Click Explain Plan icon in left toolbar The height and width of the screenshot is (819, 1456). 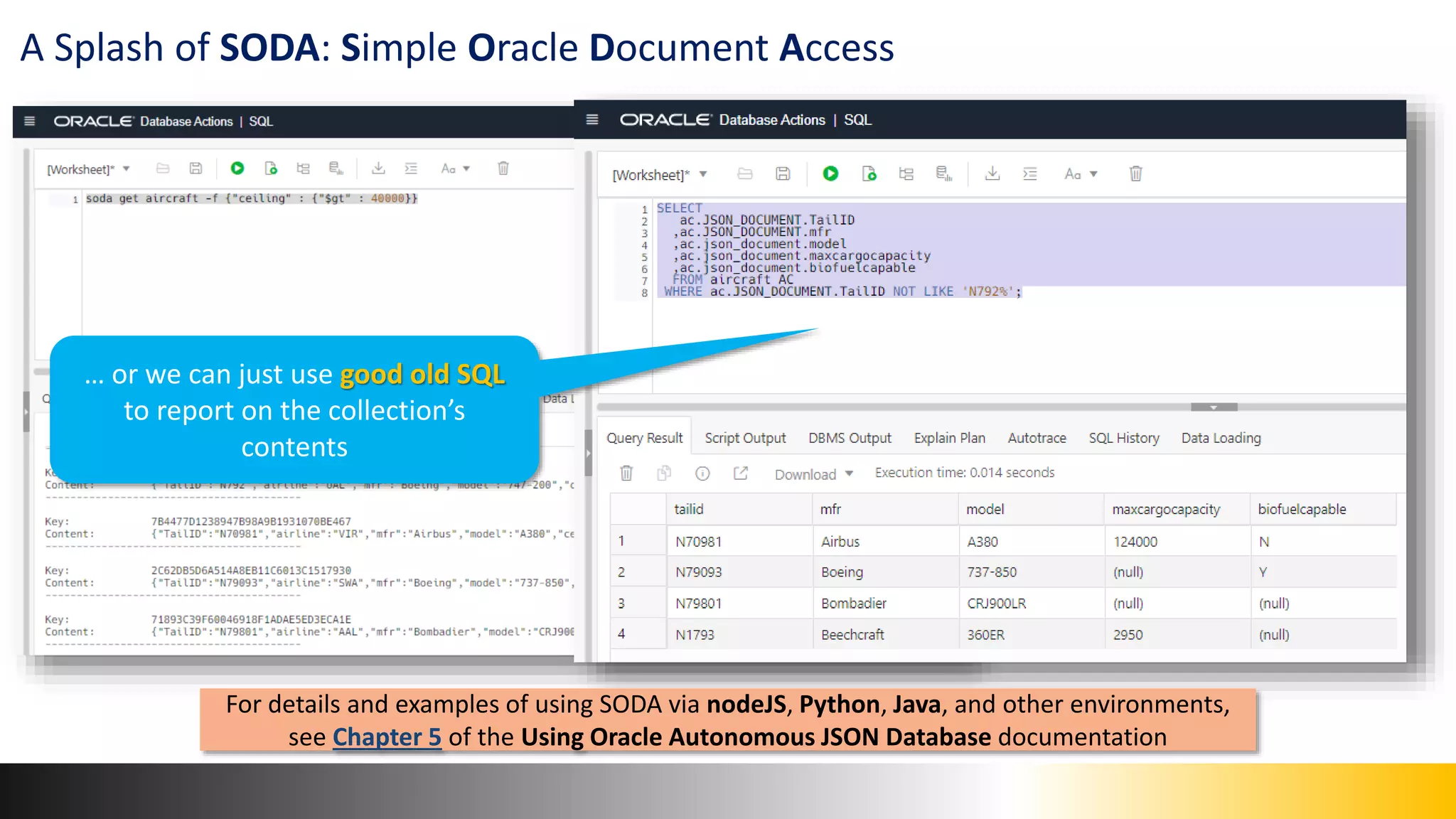(x=304, y=168)
